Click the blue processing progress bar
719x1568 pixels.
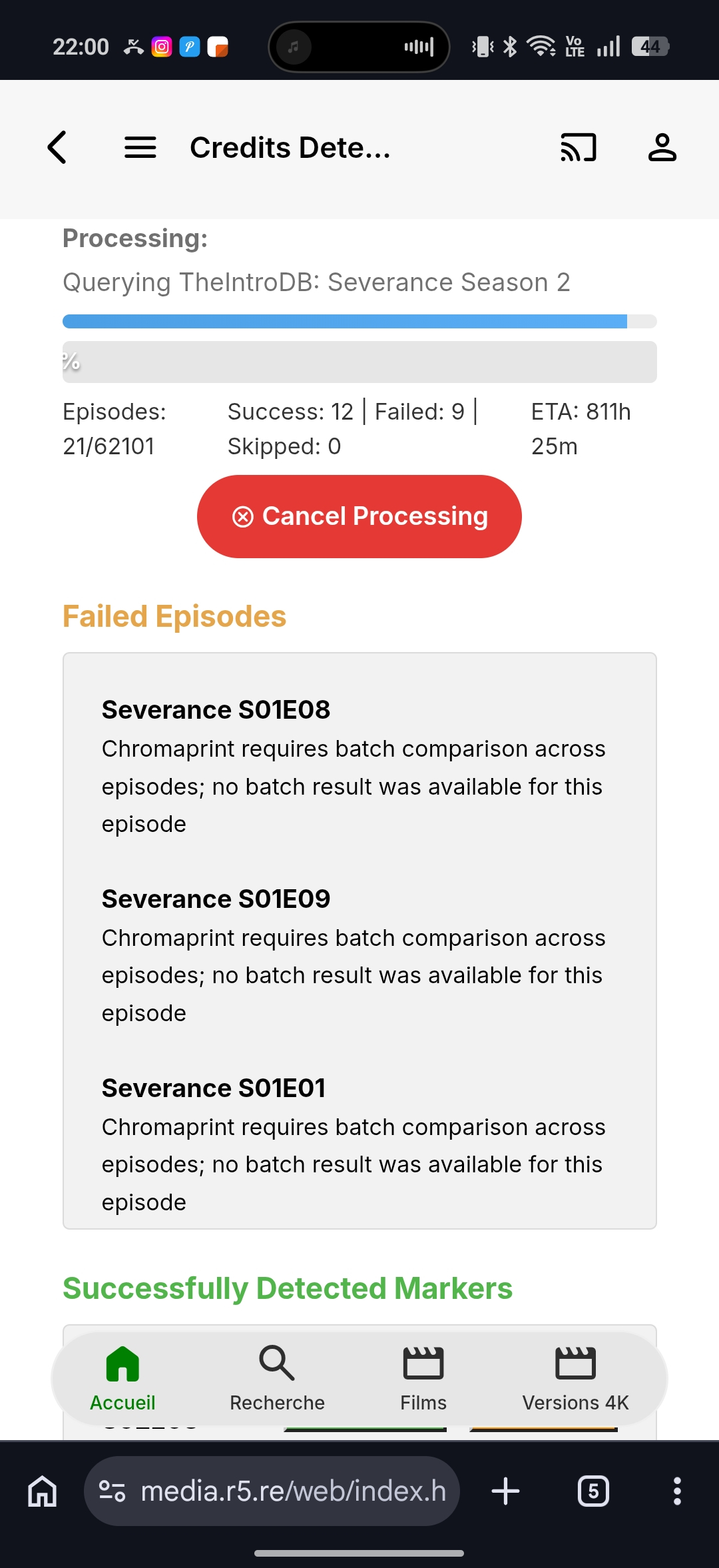pos(359,322)
